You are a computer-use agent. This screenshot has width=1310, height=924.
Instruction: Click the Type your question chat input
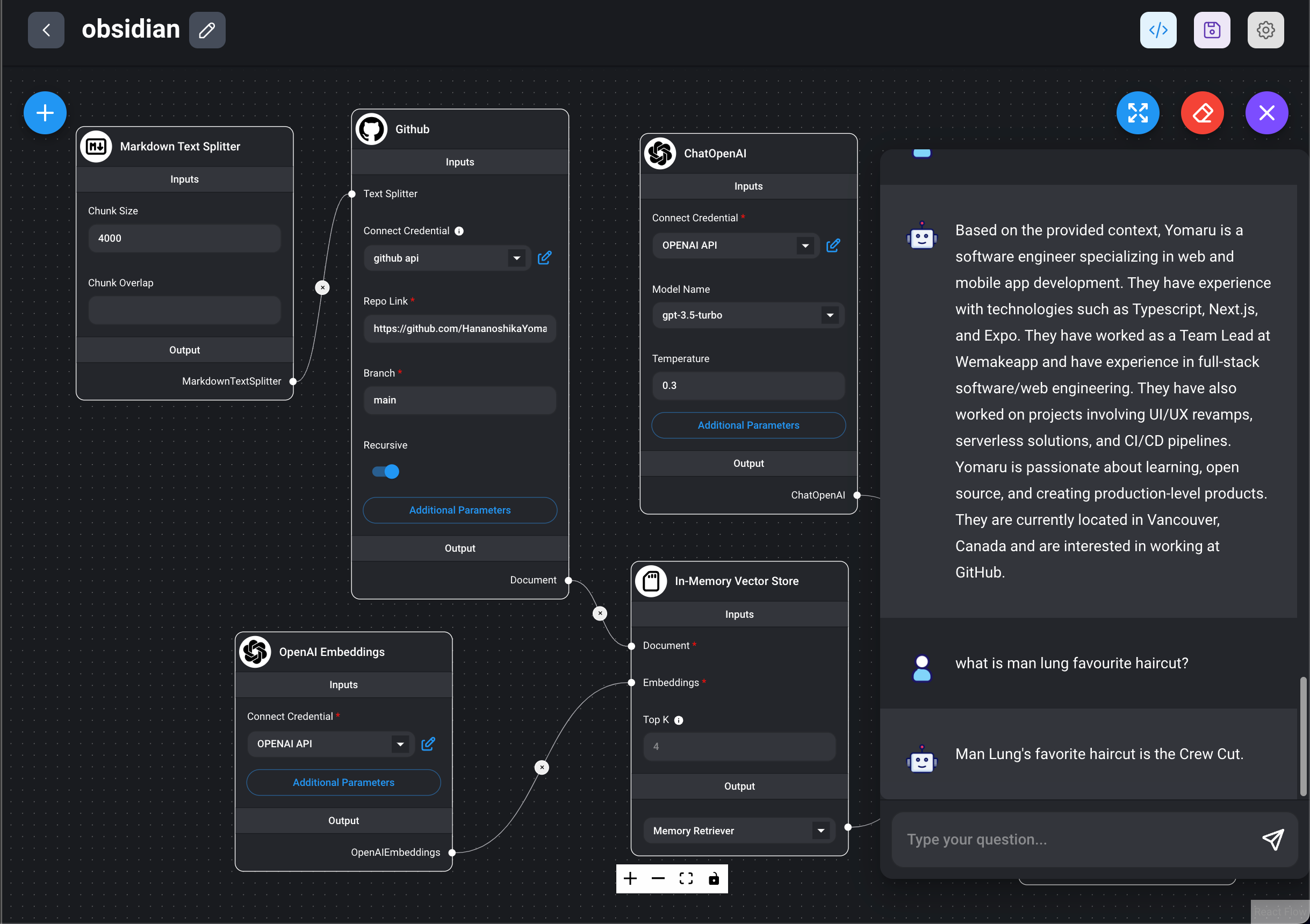click(x=1078, y=839)
